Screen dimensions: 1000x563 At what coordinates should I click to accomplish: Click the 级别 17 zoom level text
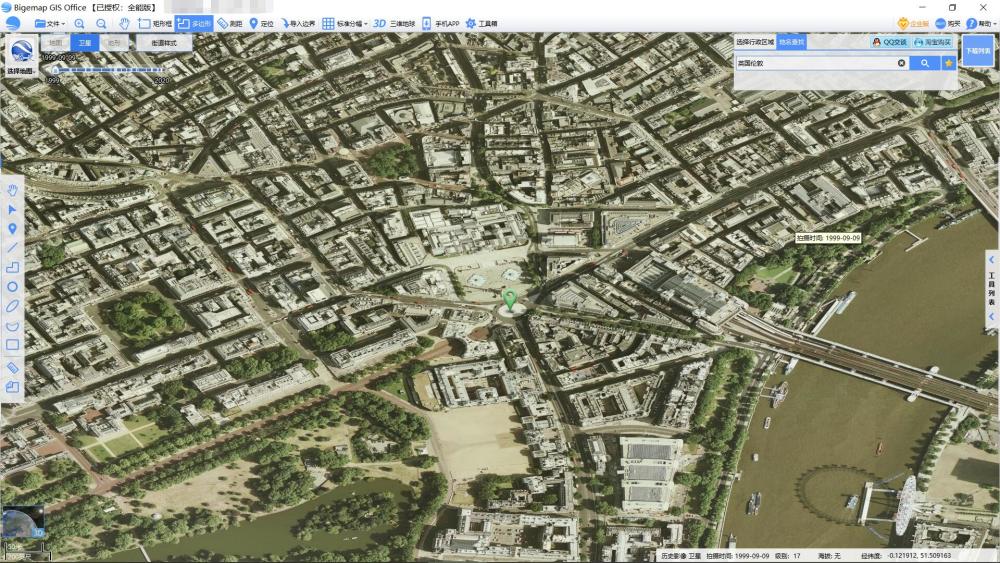coord(788,556)
